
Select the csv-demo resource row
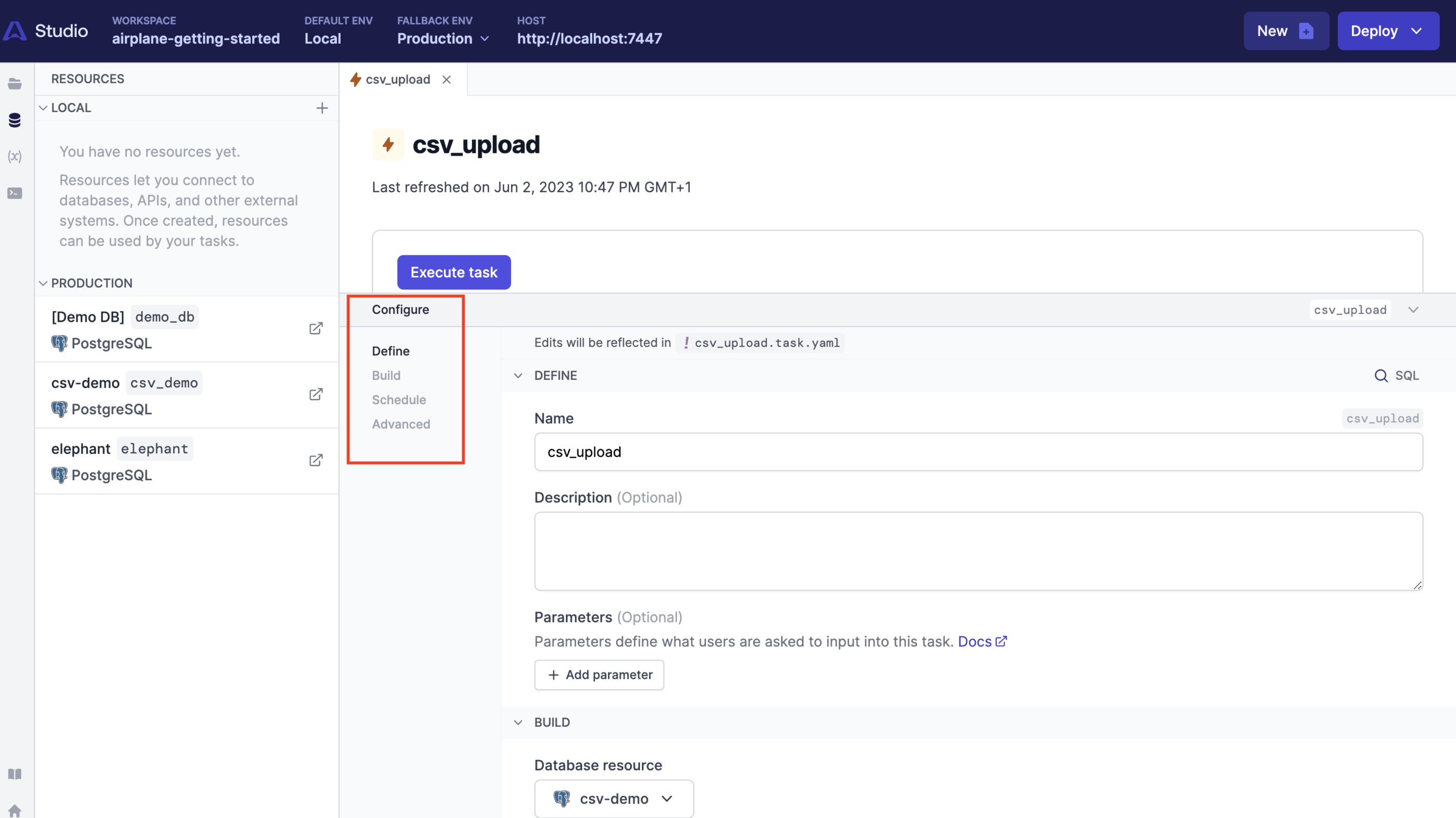(x=187, y=395)
